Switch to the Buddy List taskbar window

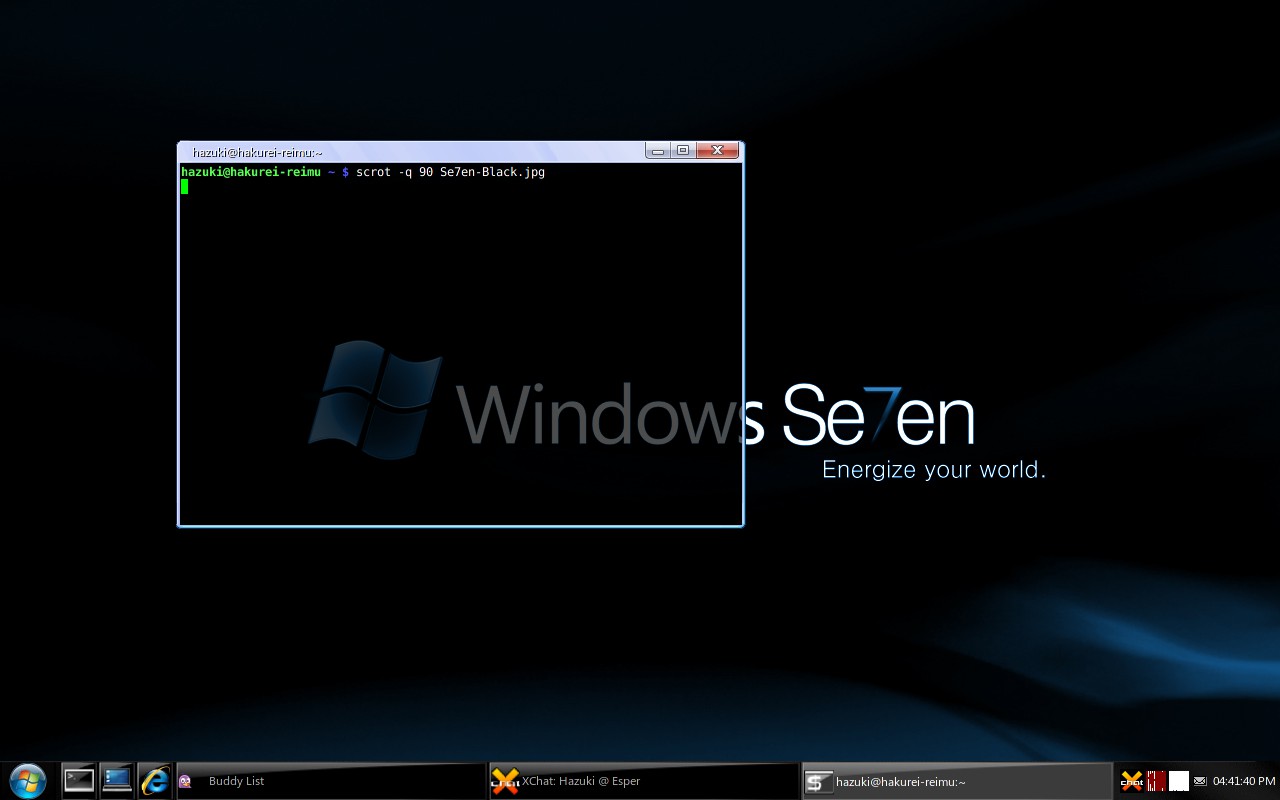[330, 781]
